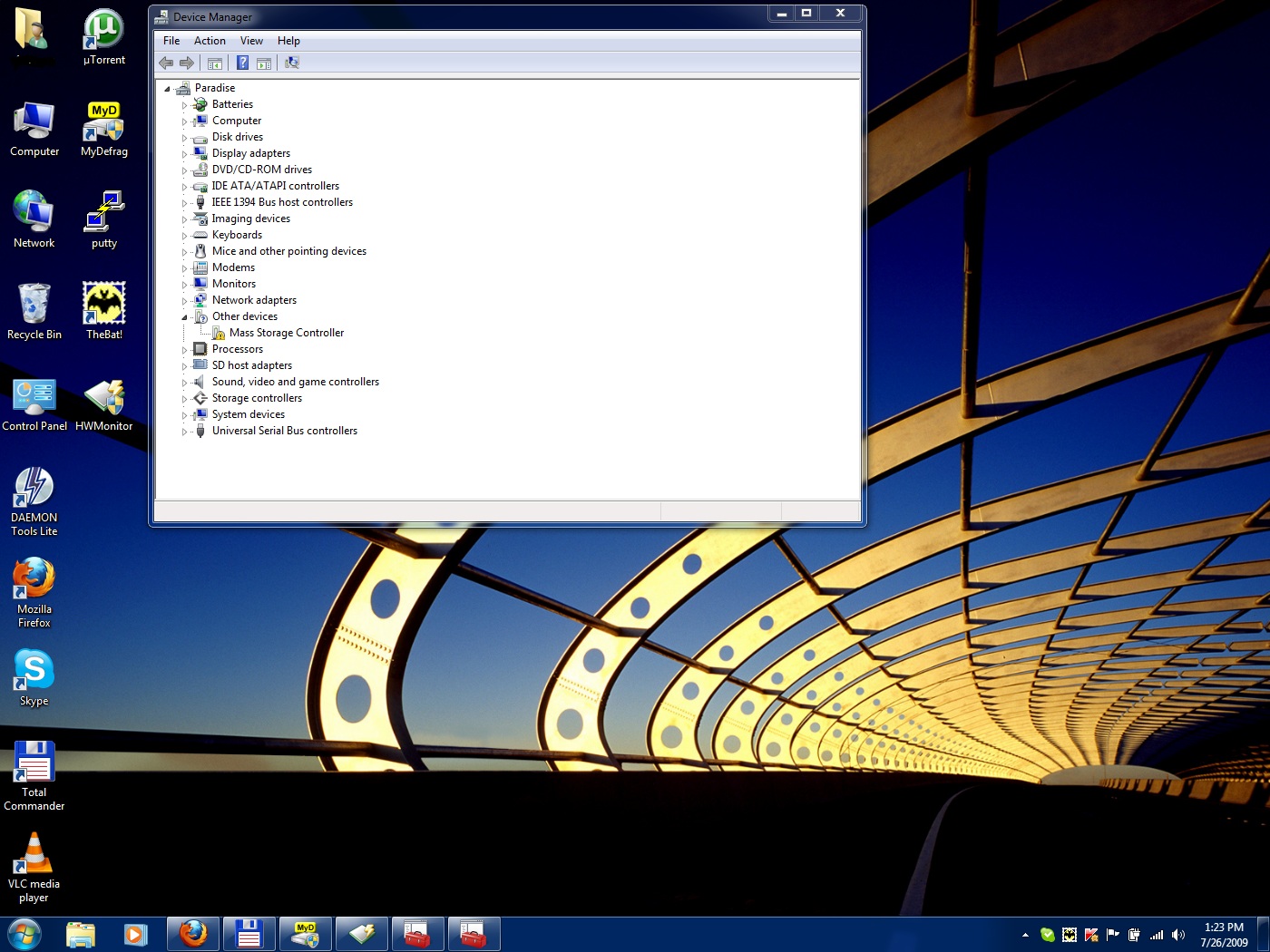This screenshot has height=952, width=1270.
Task: Click the volume speaker tray icon
Action: click(x=1178, y=935)
